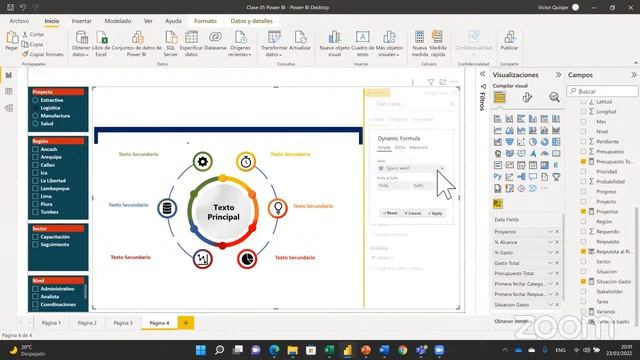Switch to Página 2 tab
The width and height of the screenshot is (640, 360).
(87, 323)
